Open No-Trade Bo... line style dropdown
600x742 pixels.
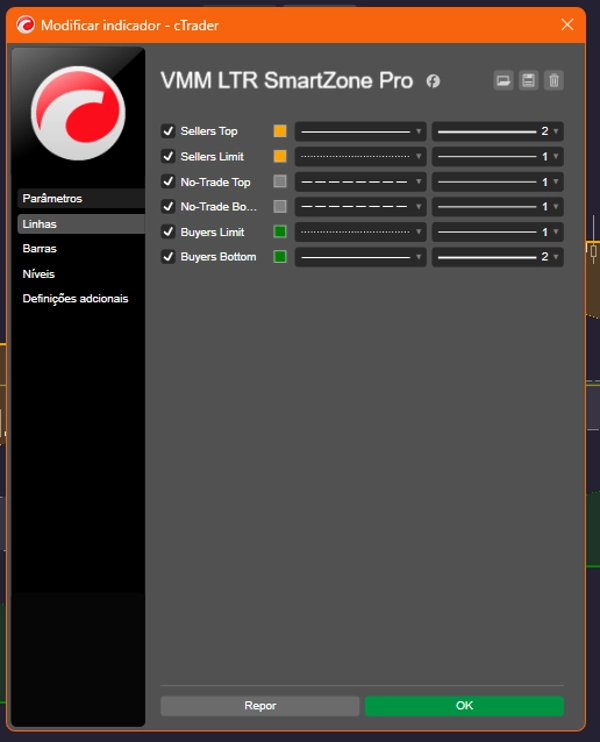[x=361, y=207]
